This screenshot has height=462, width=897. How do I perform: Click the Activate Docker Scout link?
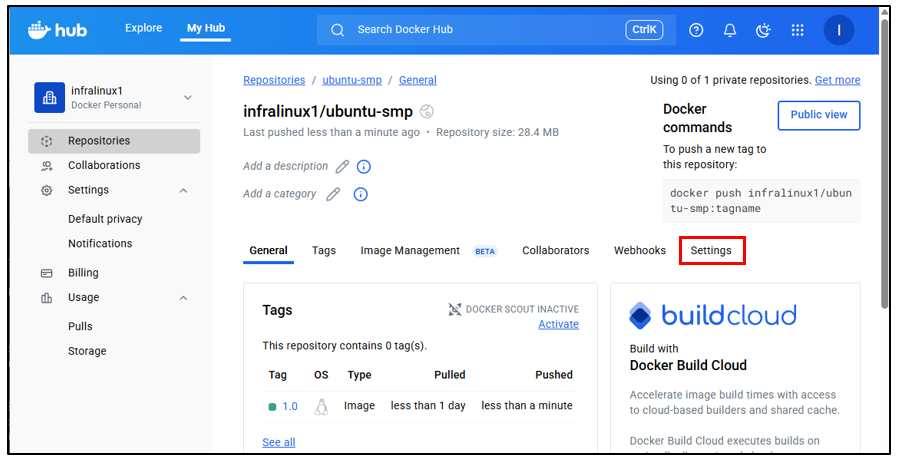pyautogui.click(x=558, y=324)
